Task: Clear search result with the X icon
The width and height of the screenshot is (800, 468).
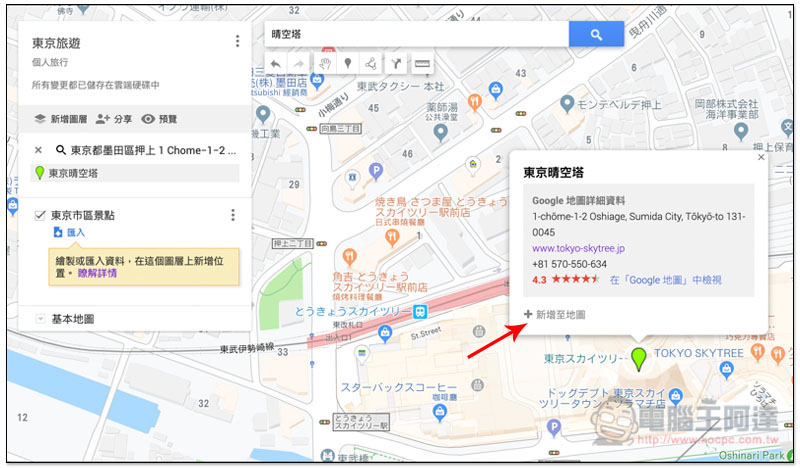Action: (38, 150)
